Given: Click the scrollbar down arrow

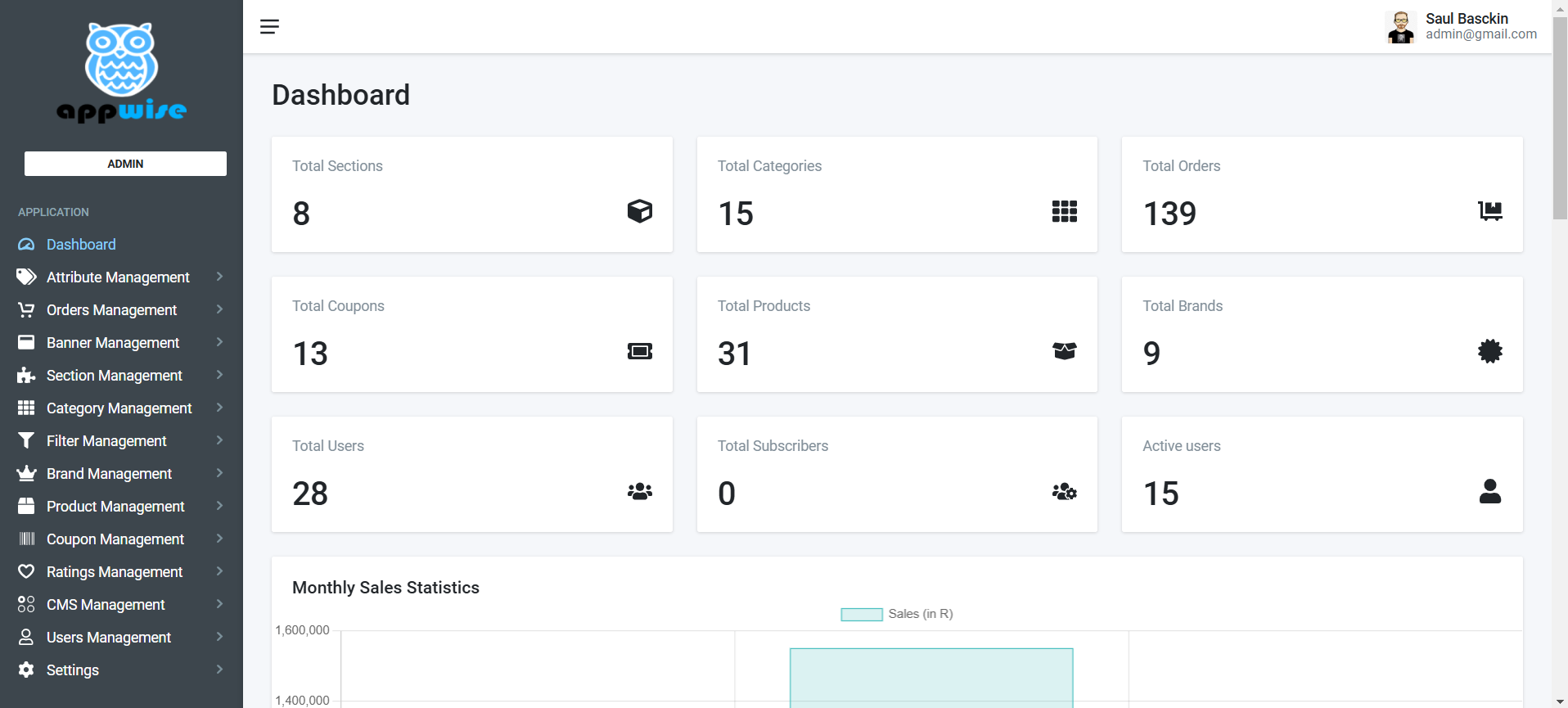Looking at the screenshot, I should point(1560,701).
